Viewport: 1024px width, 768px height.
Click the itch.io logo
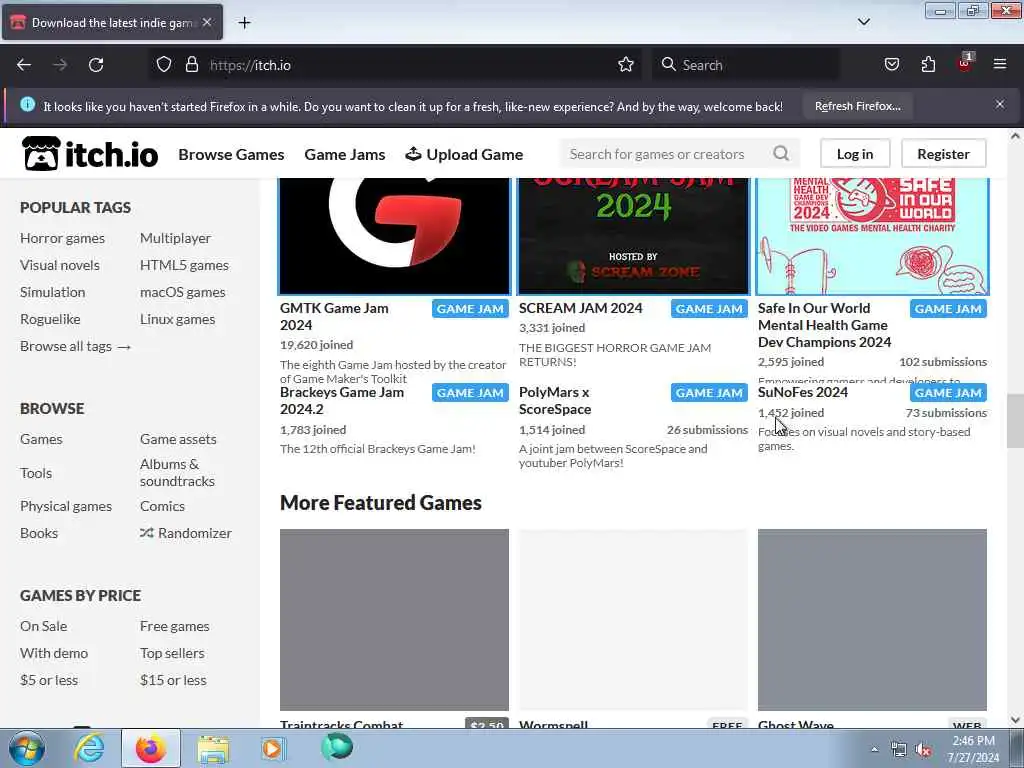click(x=90, y=154)
